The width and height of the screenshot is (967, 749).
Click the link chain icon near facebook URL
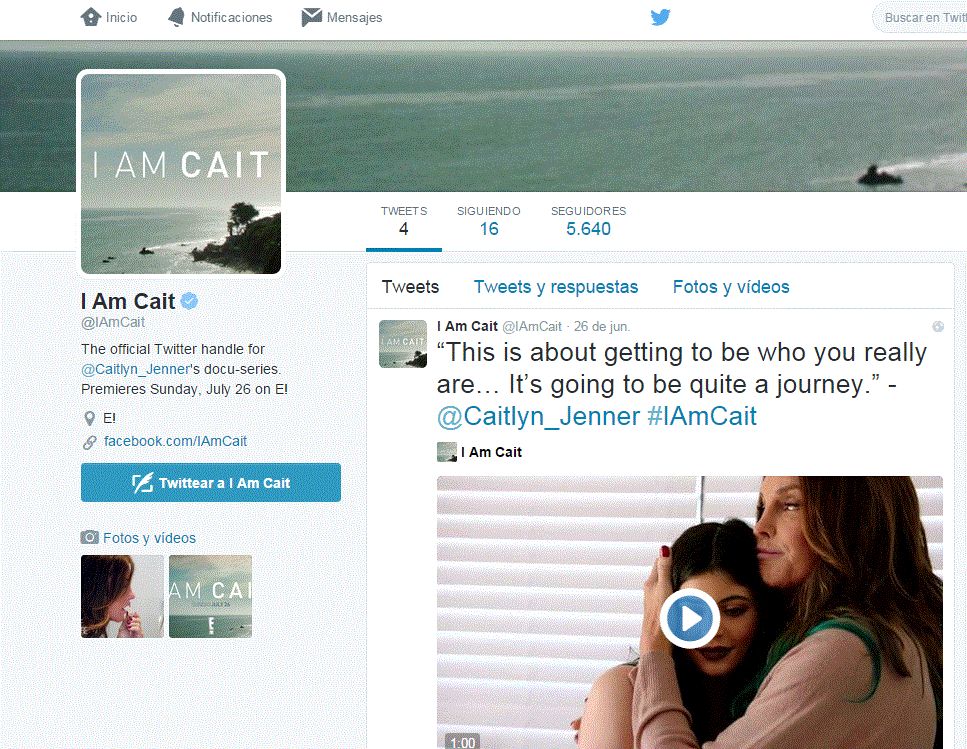point(89,442)
